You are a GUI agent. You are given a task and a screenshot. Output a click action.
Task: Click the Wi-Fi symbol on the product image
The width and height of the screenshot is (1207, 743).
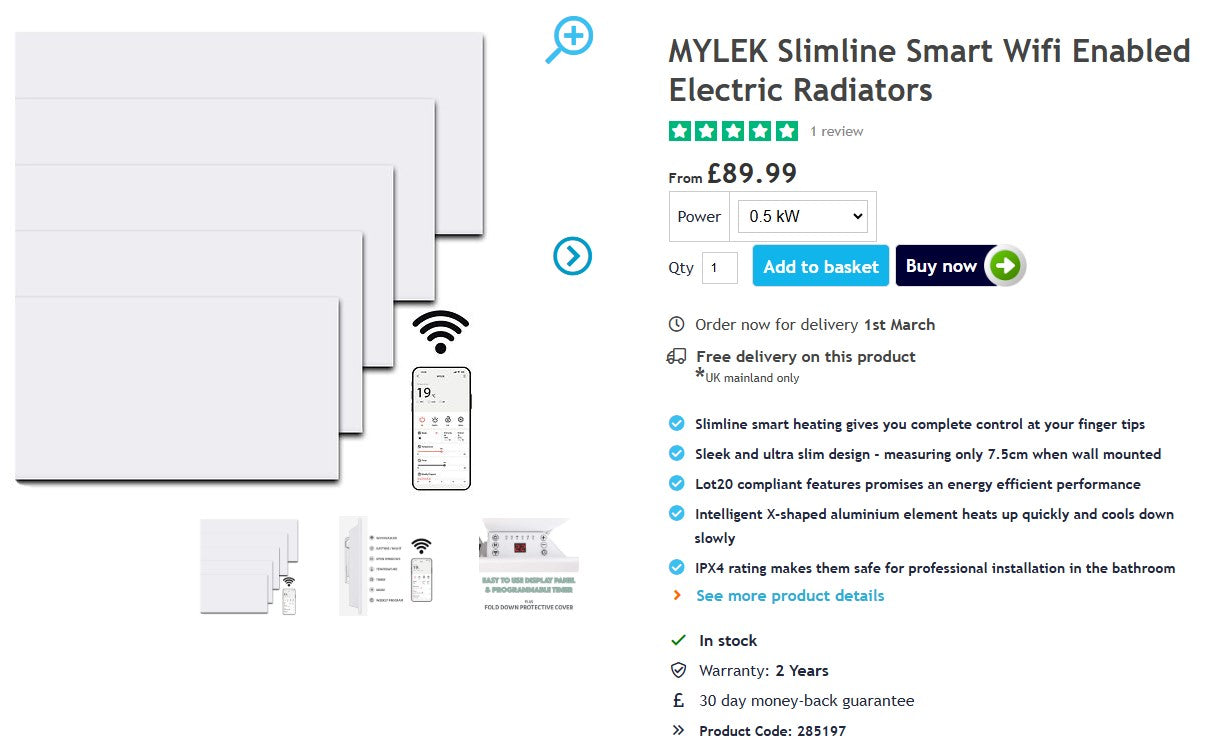(440, 332)
